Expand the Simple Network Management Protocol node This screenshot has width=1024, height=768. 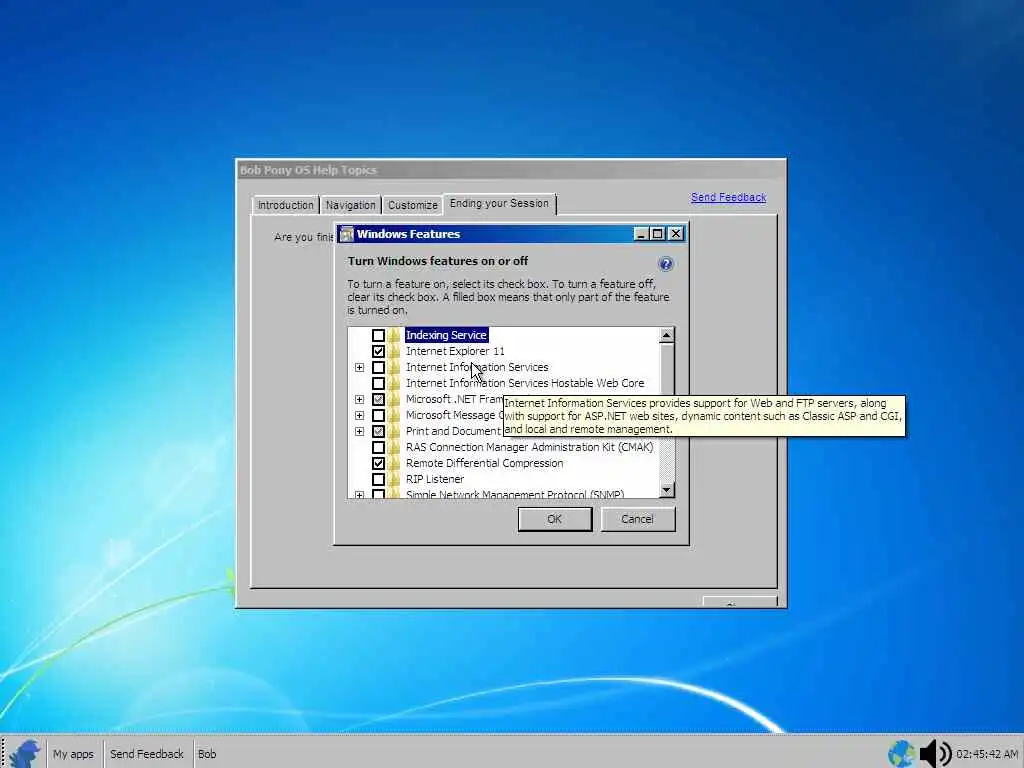(x=359, y=495)
